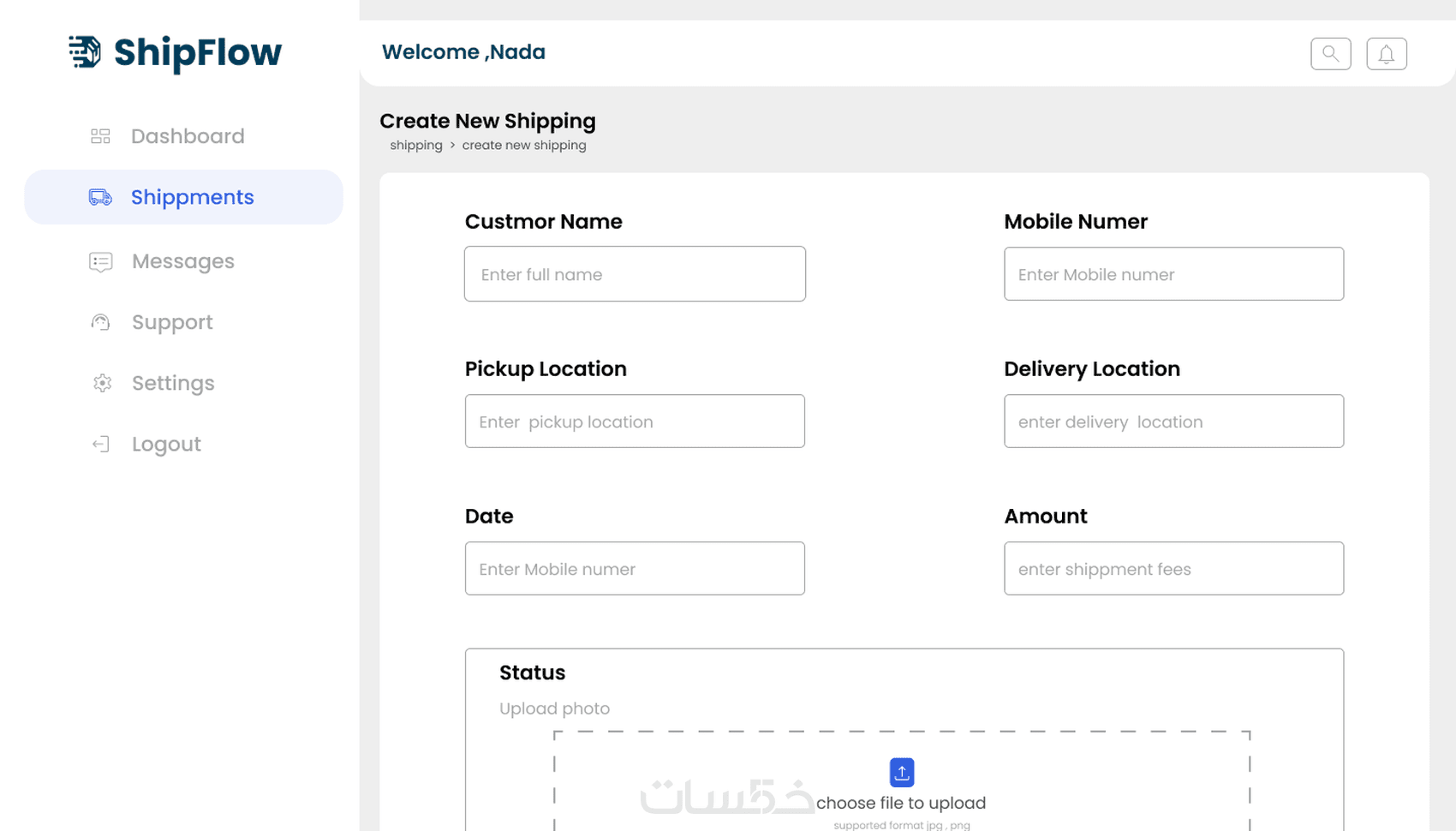Image resolution: width=1456 pixels, height=831 pixels.
Task: Focus the Delivery Location field
Action: (x=1173, y=421)
